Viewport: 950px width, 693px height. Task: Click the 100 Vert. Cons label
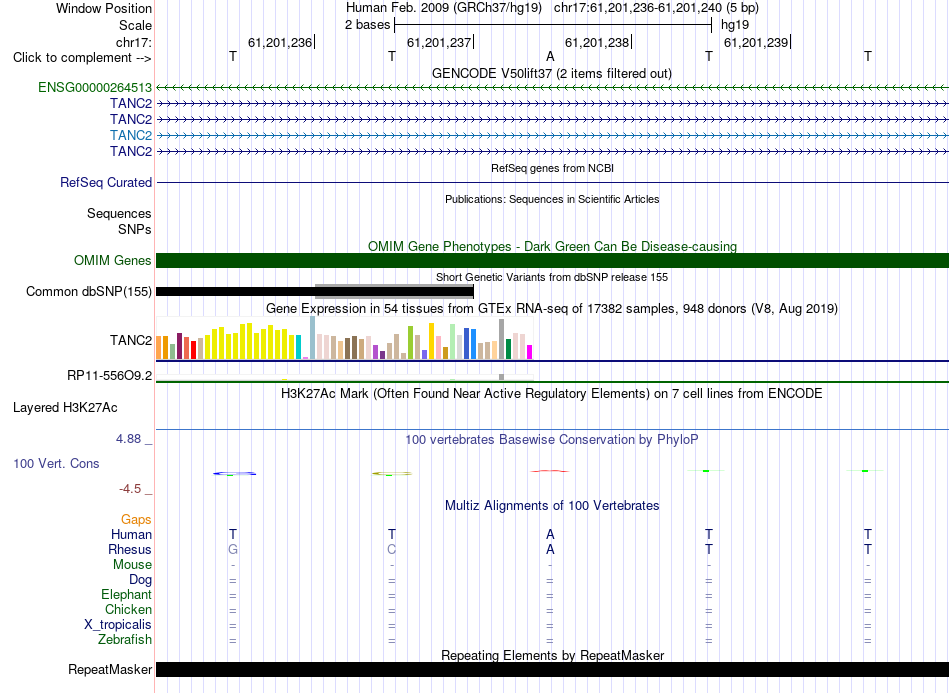[56, 463]
